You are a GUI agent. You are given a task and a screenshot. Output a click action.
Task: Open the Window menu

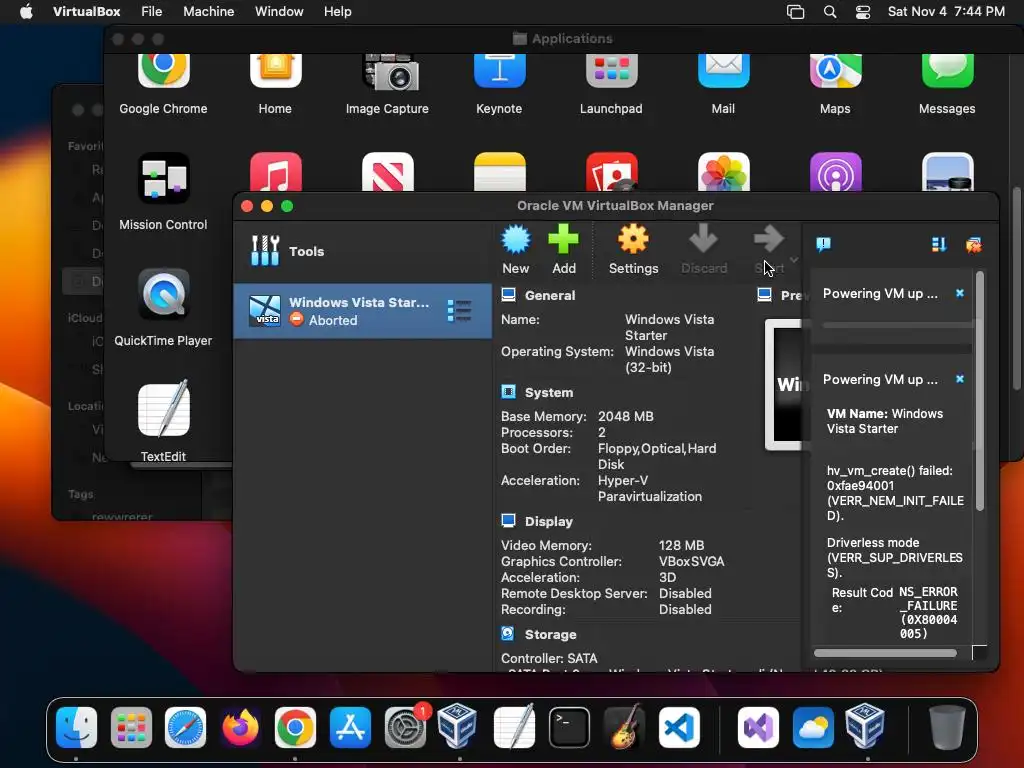pos(279,12)
